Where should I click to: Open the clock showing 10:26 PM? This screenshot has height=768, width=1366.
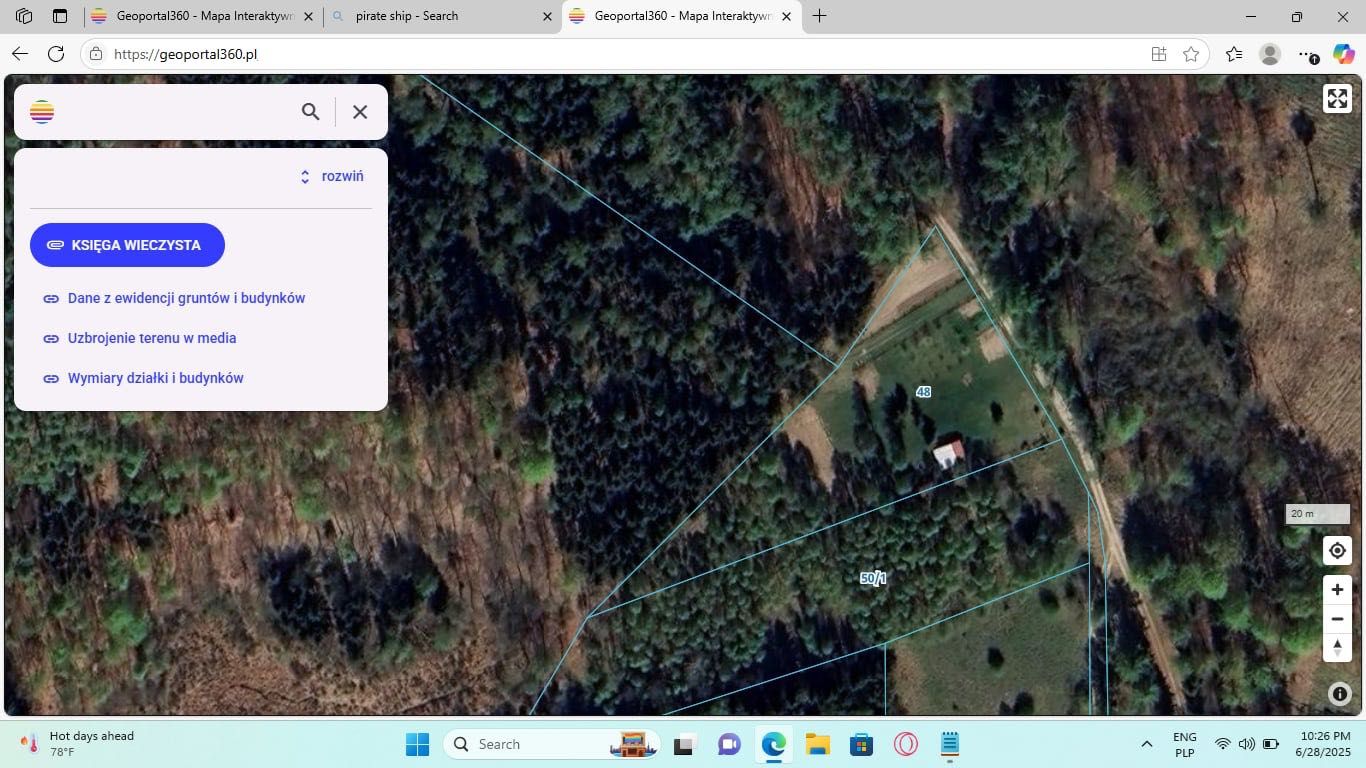(1323, 744)
